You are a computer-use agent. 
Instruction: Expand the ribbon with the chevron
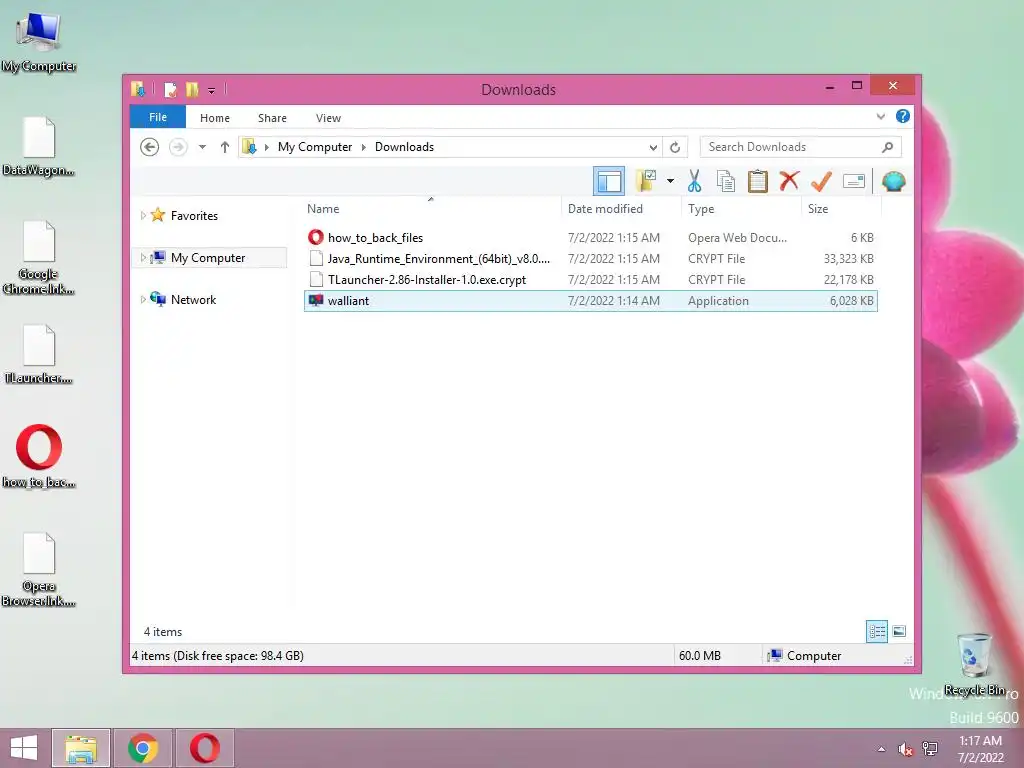tap(880, 116)
